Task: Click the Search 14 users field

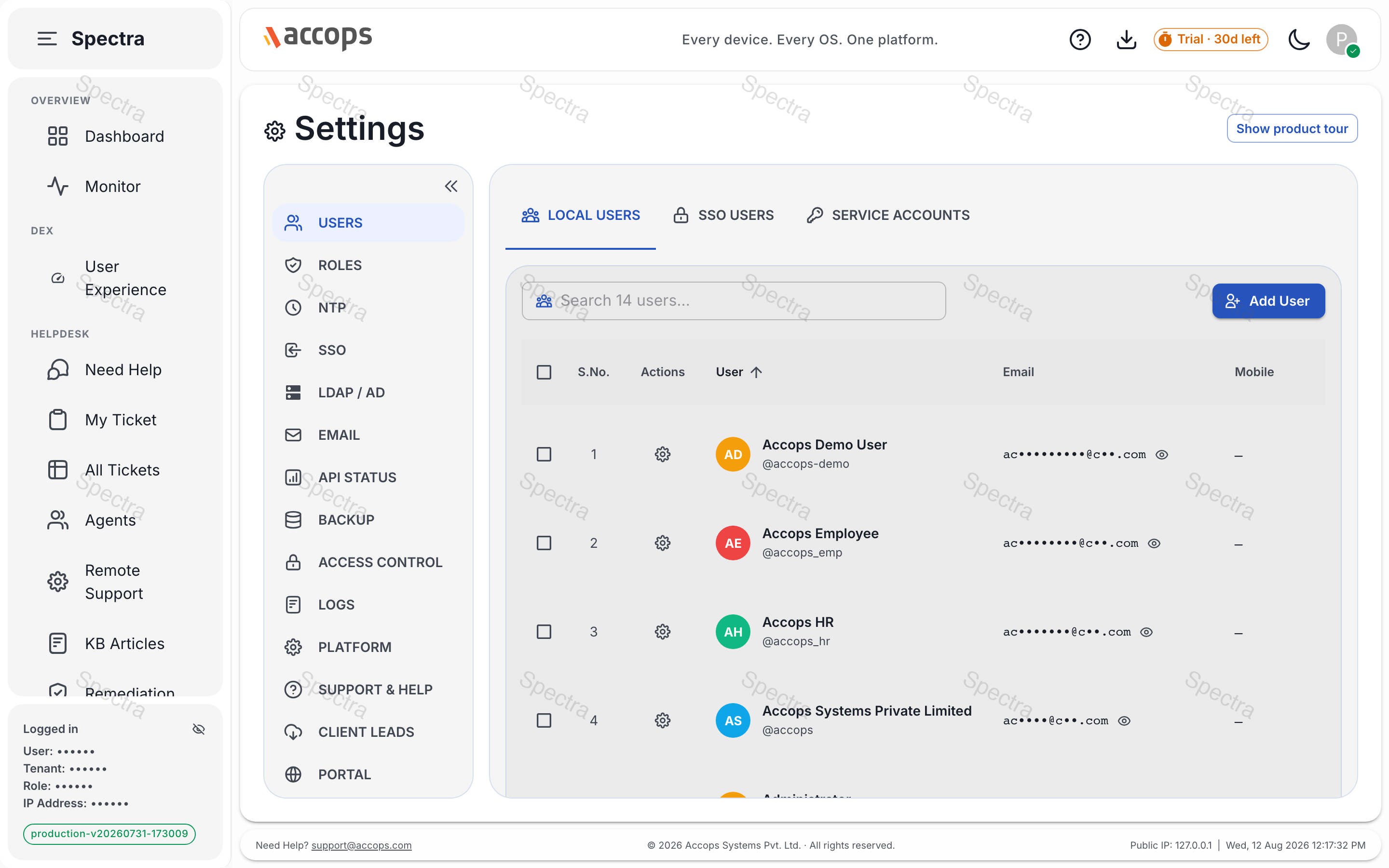Action: click(x=734, y=301)
